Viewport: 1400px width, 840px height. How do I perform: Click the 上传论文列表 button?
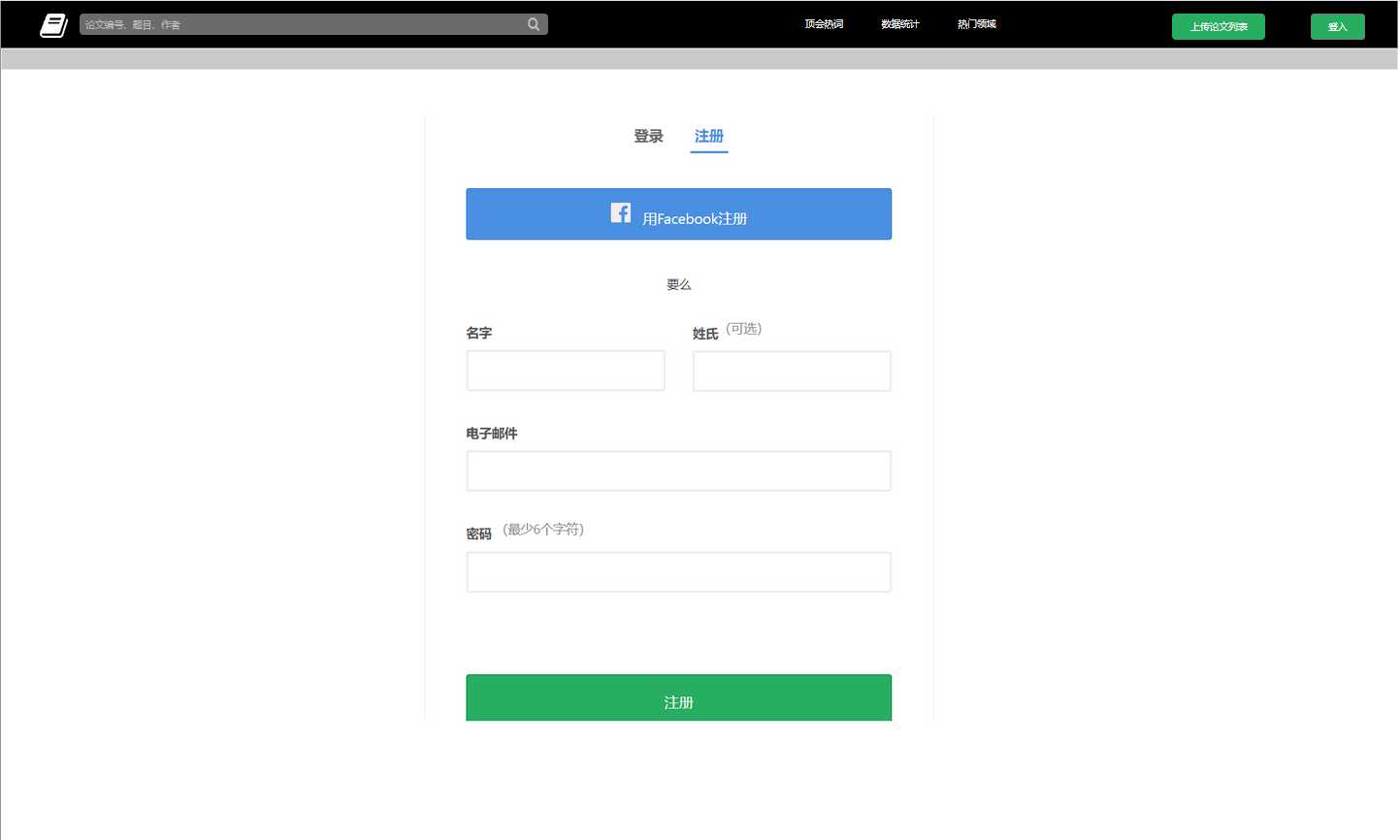click(1218, 26)
